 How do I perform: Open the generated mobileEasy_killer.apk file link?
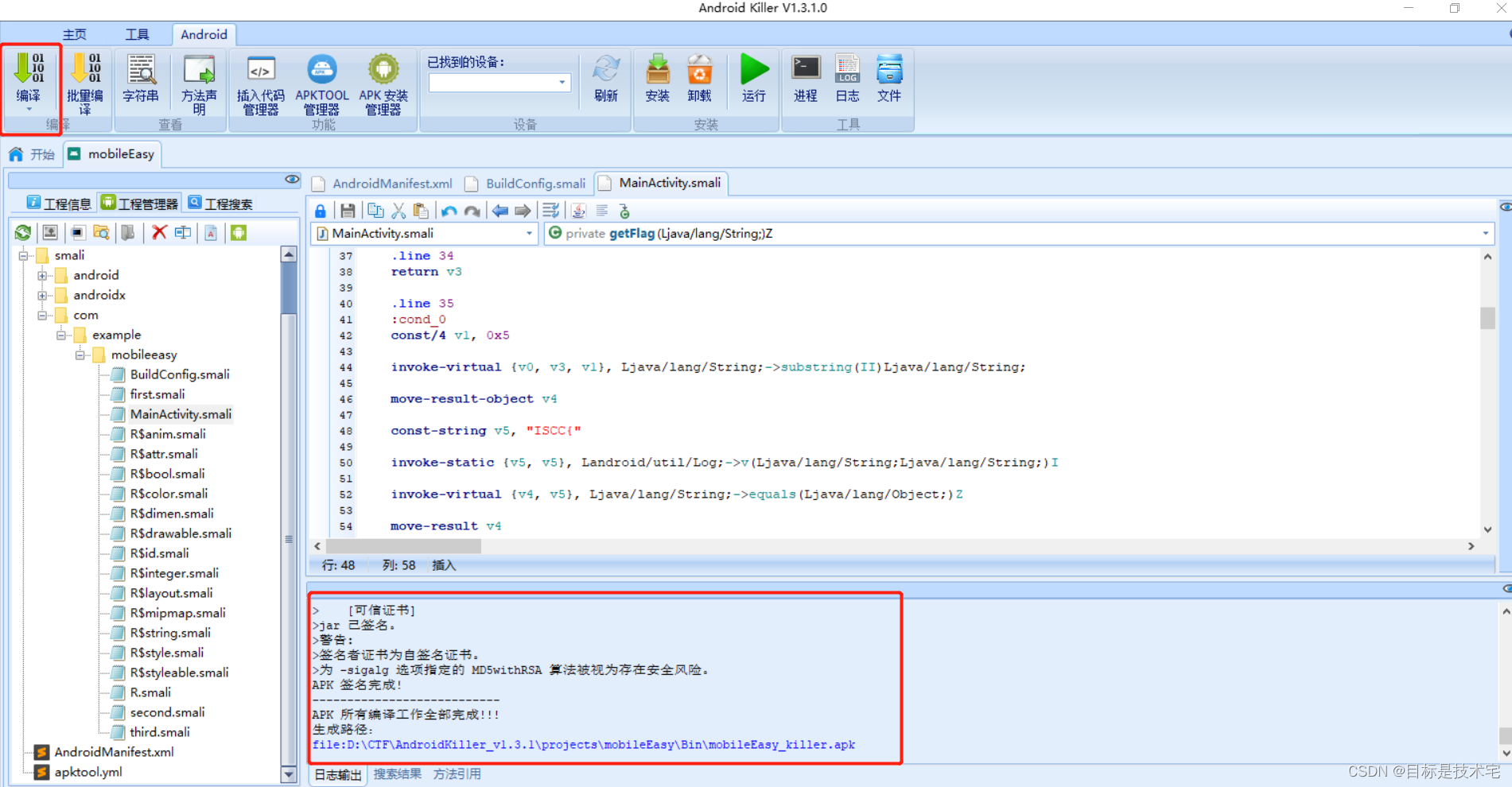point(583,745)
